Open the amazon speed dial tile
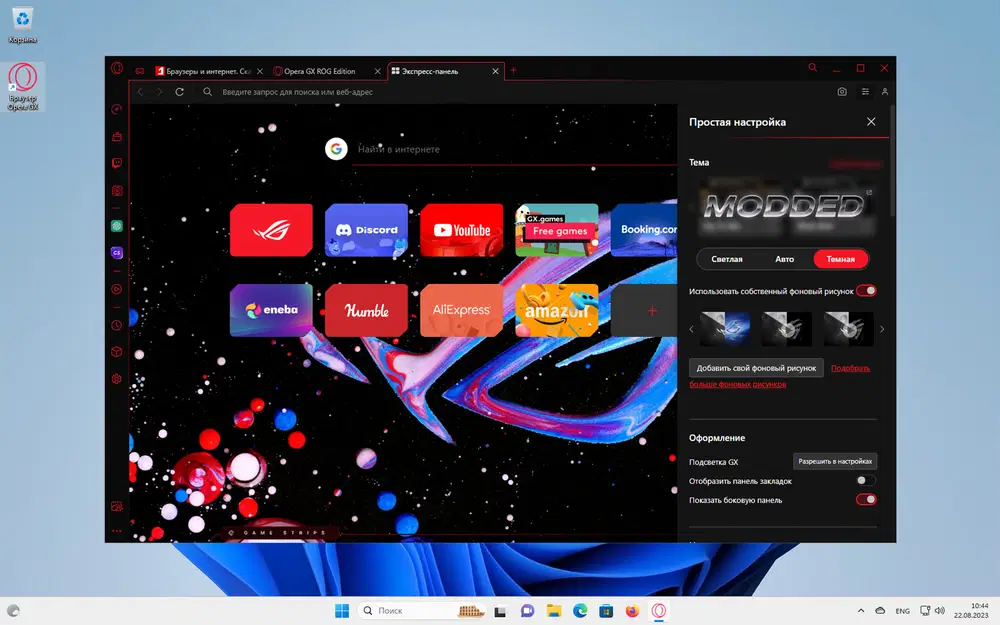This screenshot has height=625, width=1000. click(557, 311)
